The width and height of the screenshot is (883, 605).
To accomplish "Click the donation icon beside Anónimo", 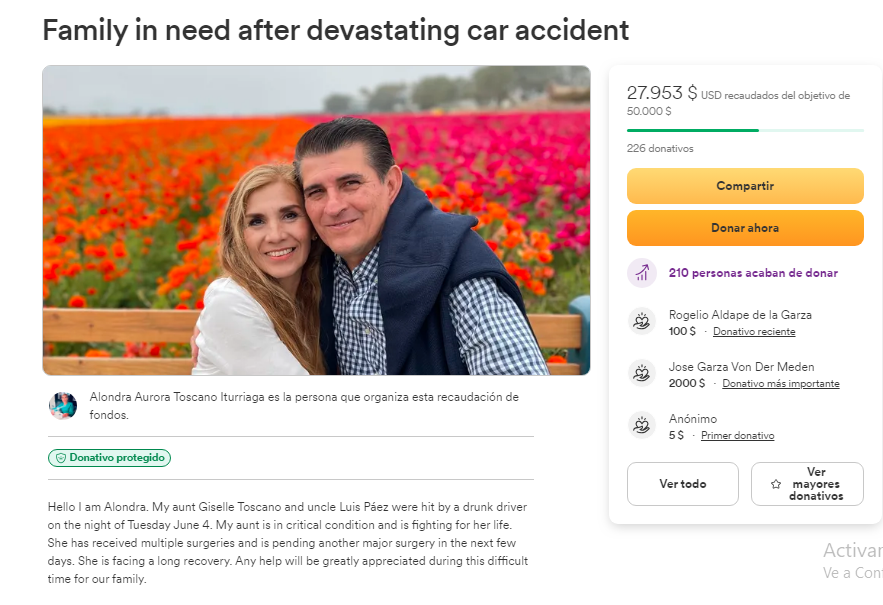I will [641, 425].
